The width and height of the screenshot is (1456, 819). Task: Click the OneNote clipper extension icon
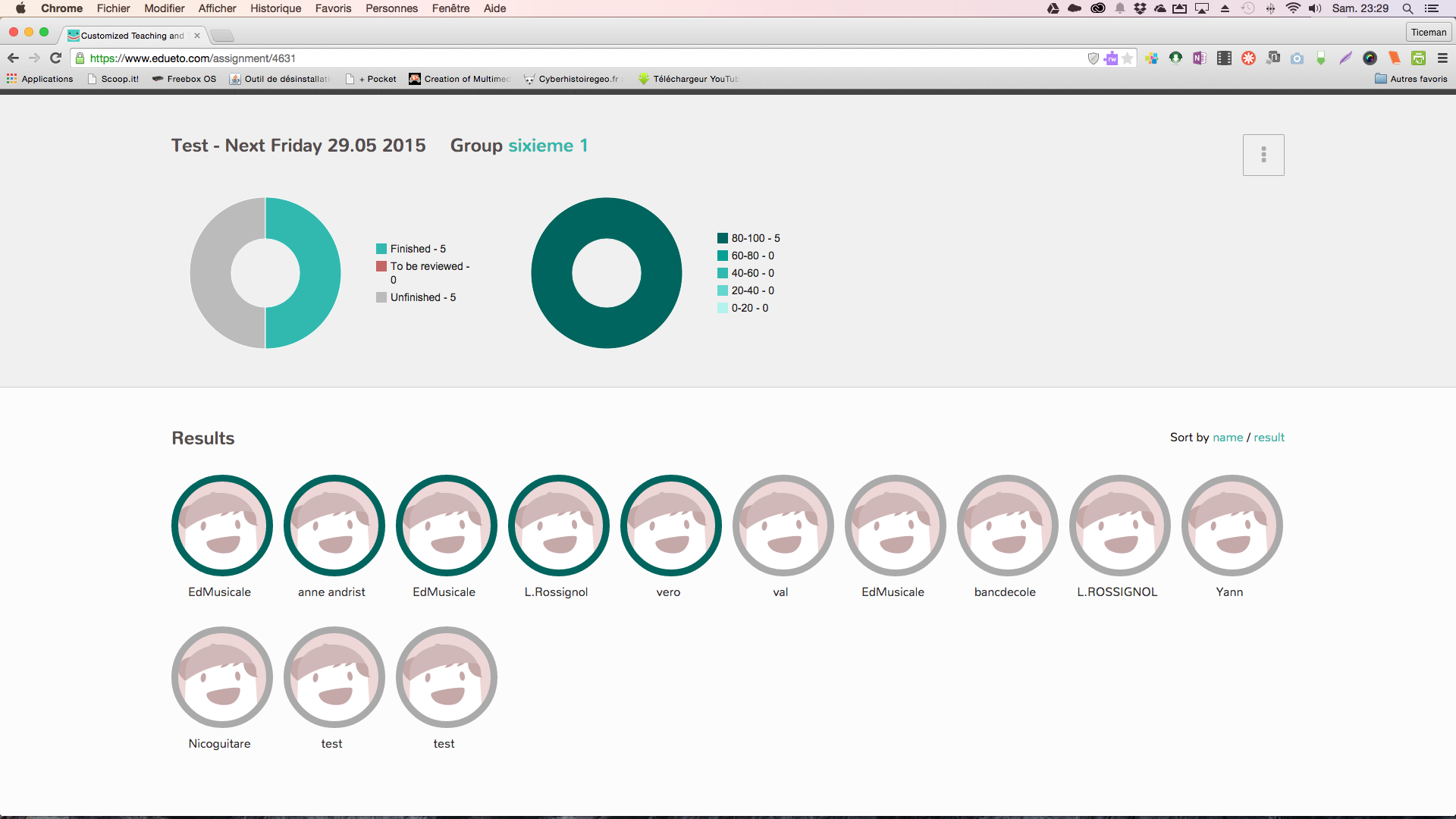point(1199,58)
